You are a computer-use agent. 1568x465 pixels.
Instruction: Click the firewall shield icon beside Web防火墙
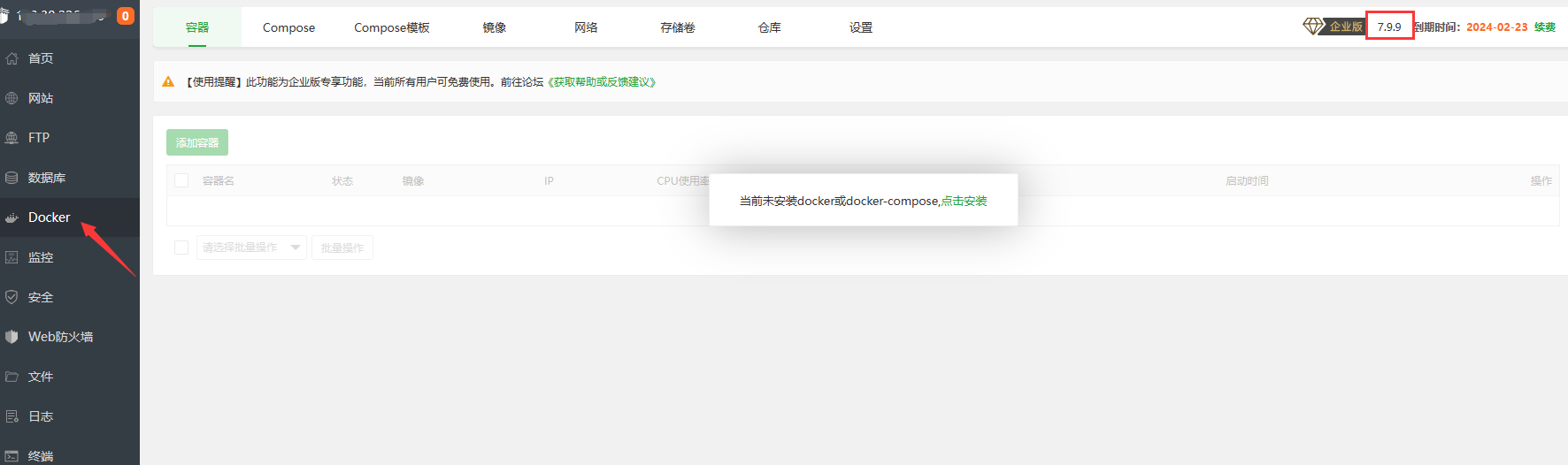(12, 337)
